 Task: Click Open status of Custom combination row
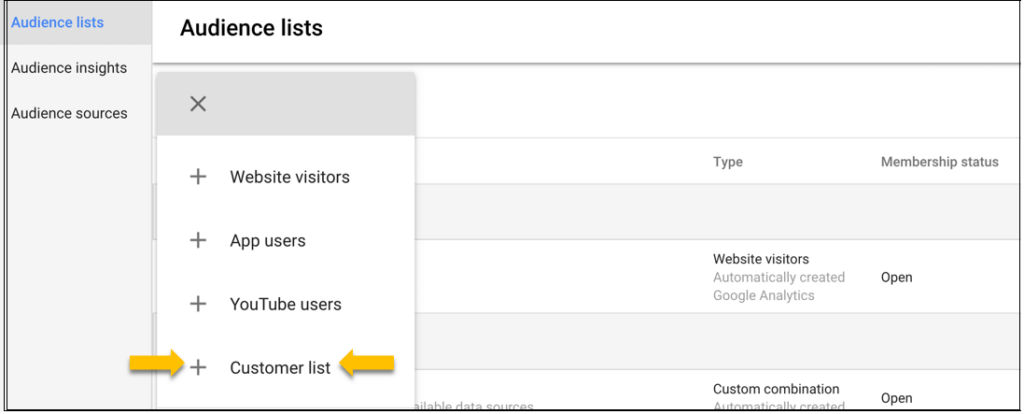coord(897,398)
